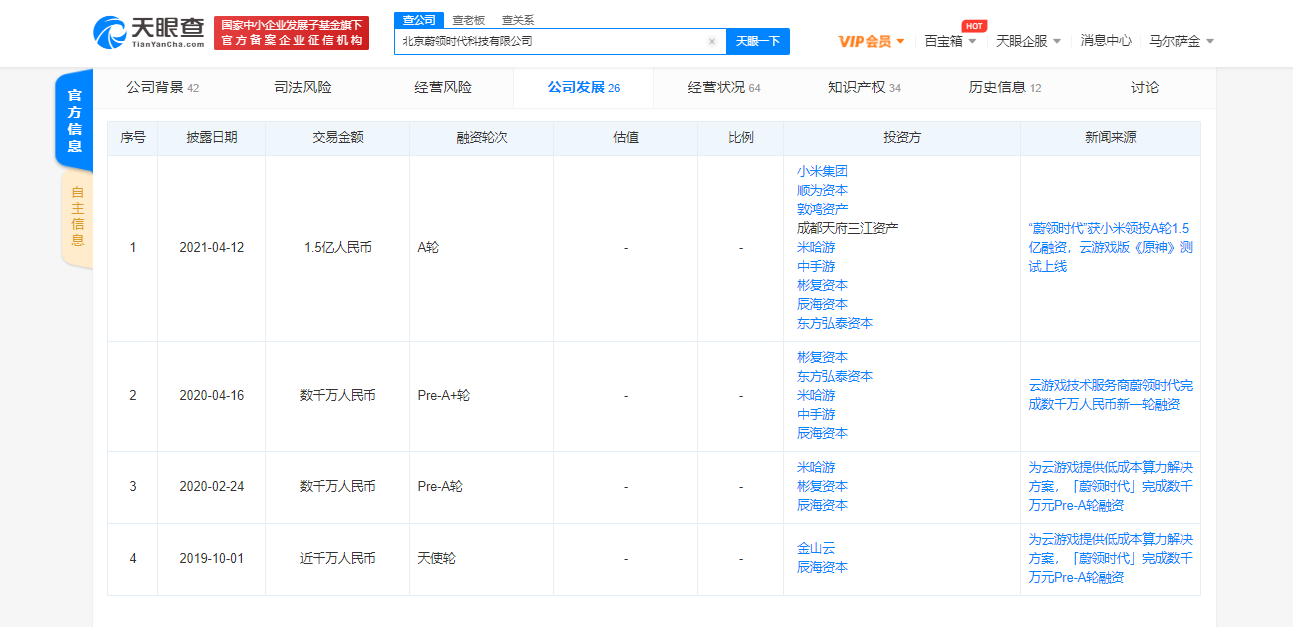The width and height of the screenshot is (1293, 627).
Task: Open 中手游 in the A轮 row
Action: pos(816,266)
